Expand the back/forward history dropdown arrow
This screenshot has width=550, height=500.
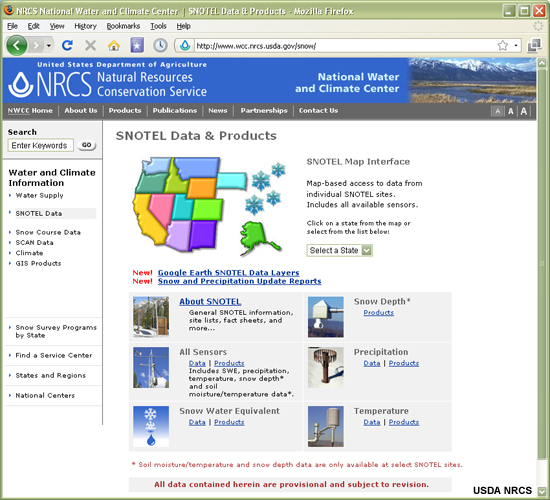pos(49,46)
